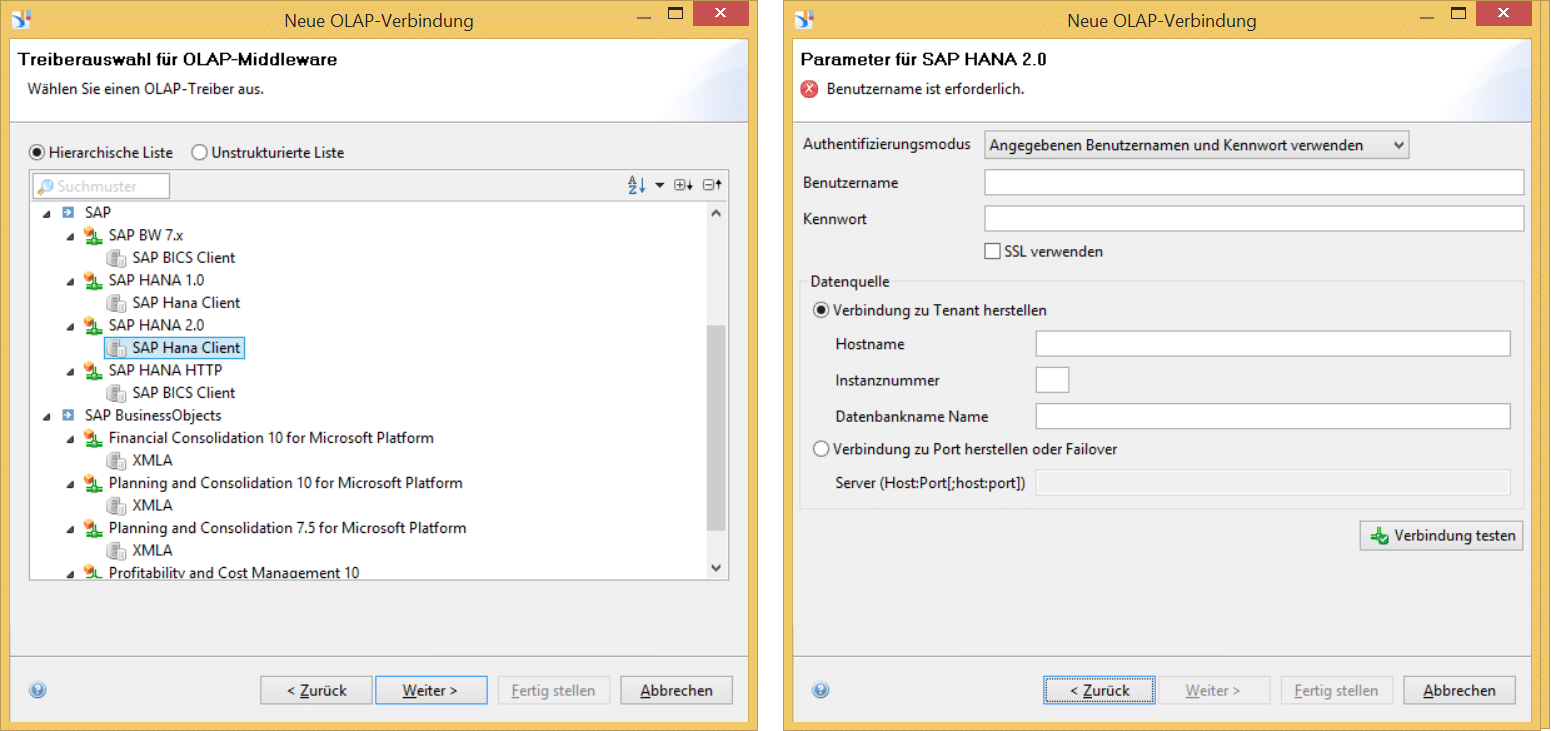Click the Profitability and Cost Management 10 icon
1551x731 pixels.
pyautogui.click(x=92, y=573)
